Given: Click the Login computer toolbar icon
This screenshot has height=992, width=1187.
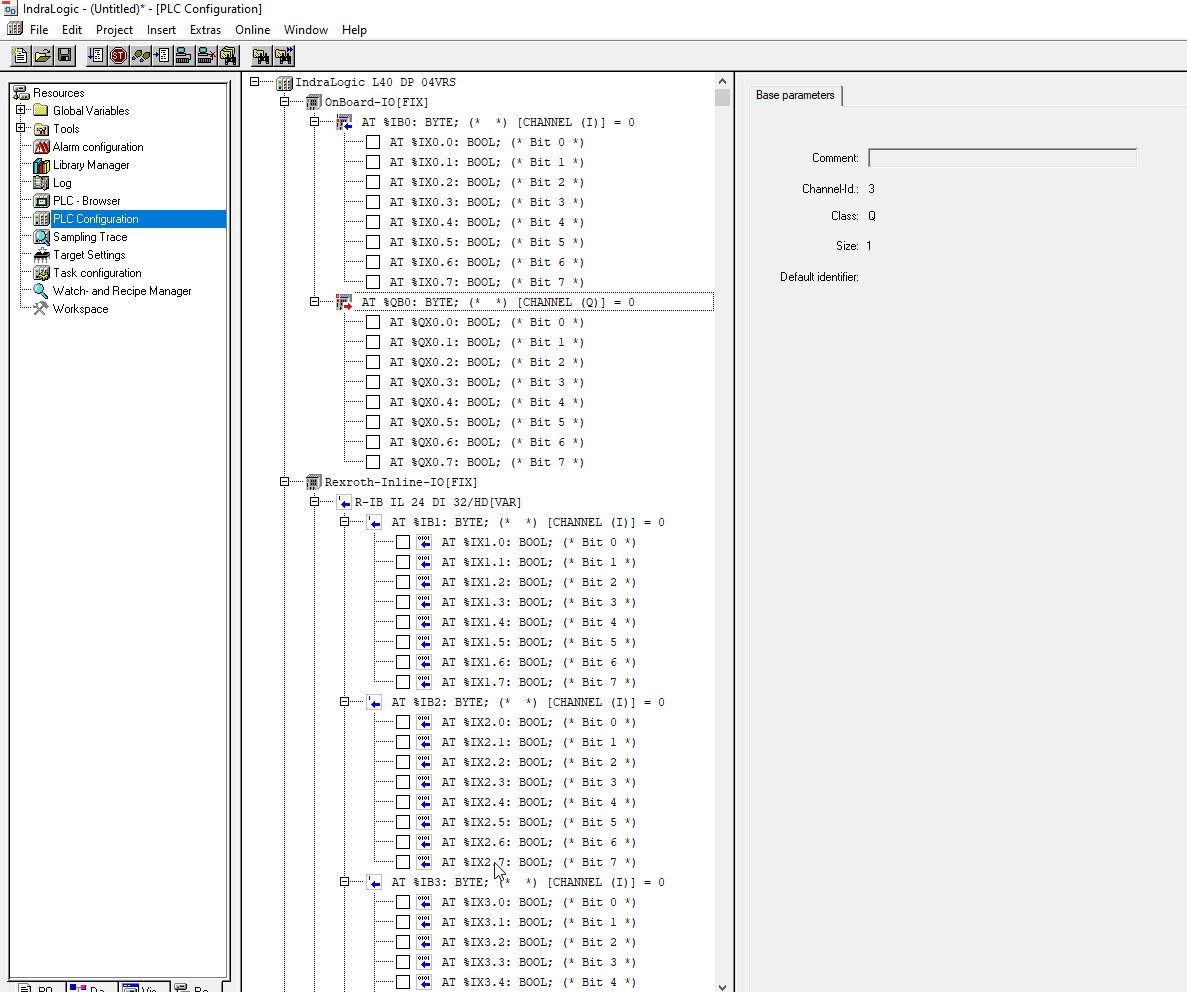Looking at the screenshot, I should point(184,56).
